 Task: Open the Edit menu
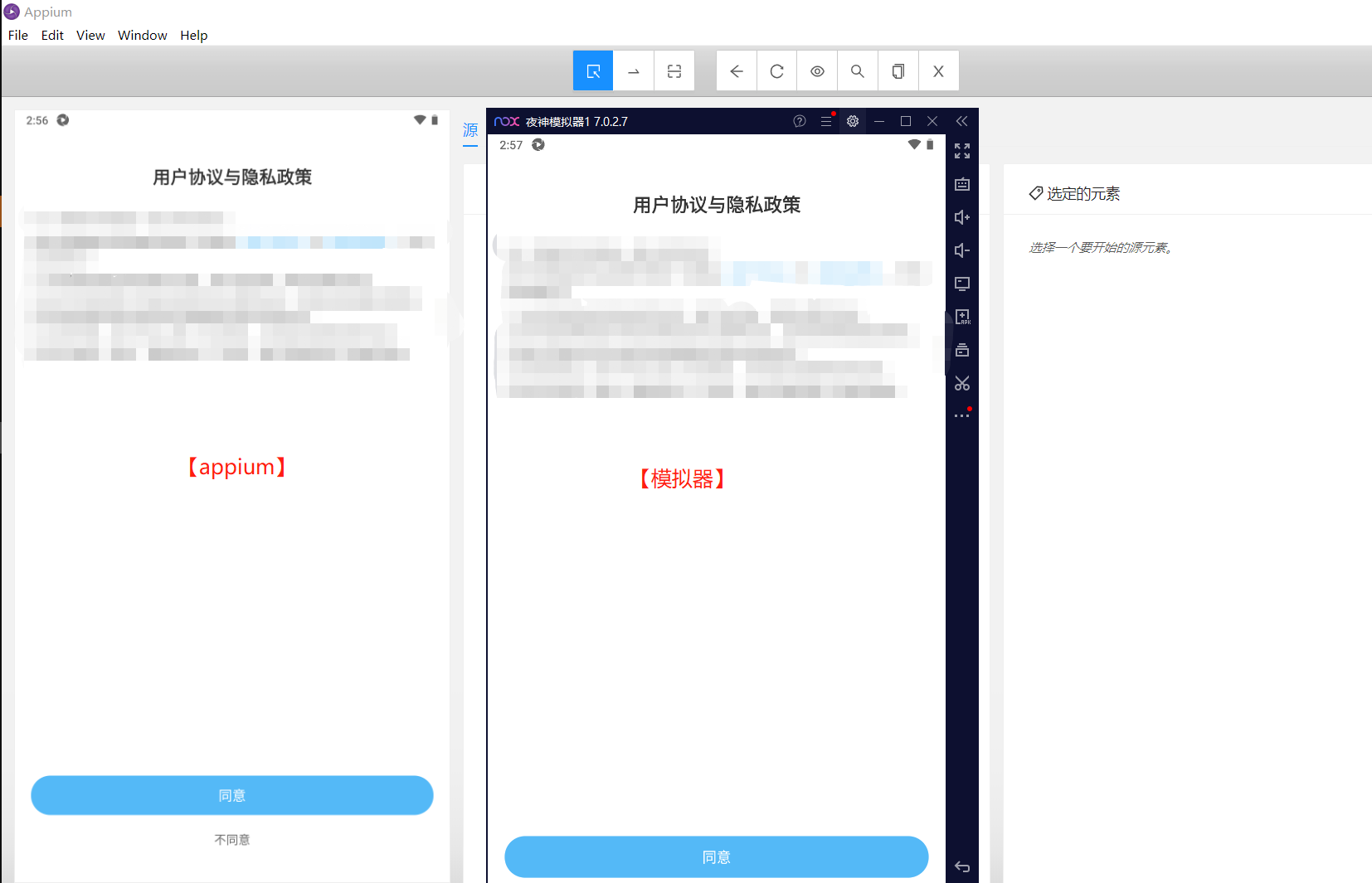52,35
